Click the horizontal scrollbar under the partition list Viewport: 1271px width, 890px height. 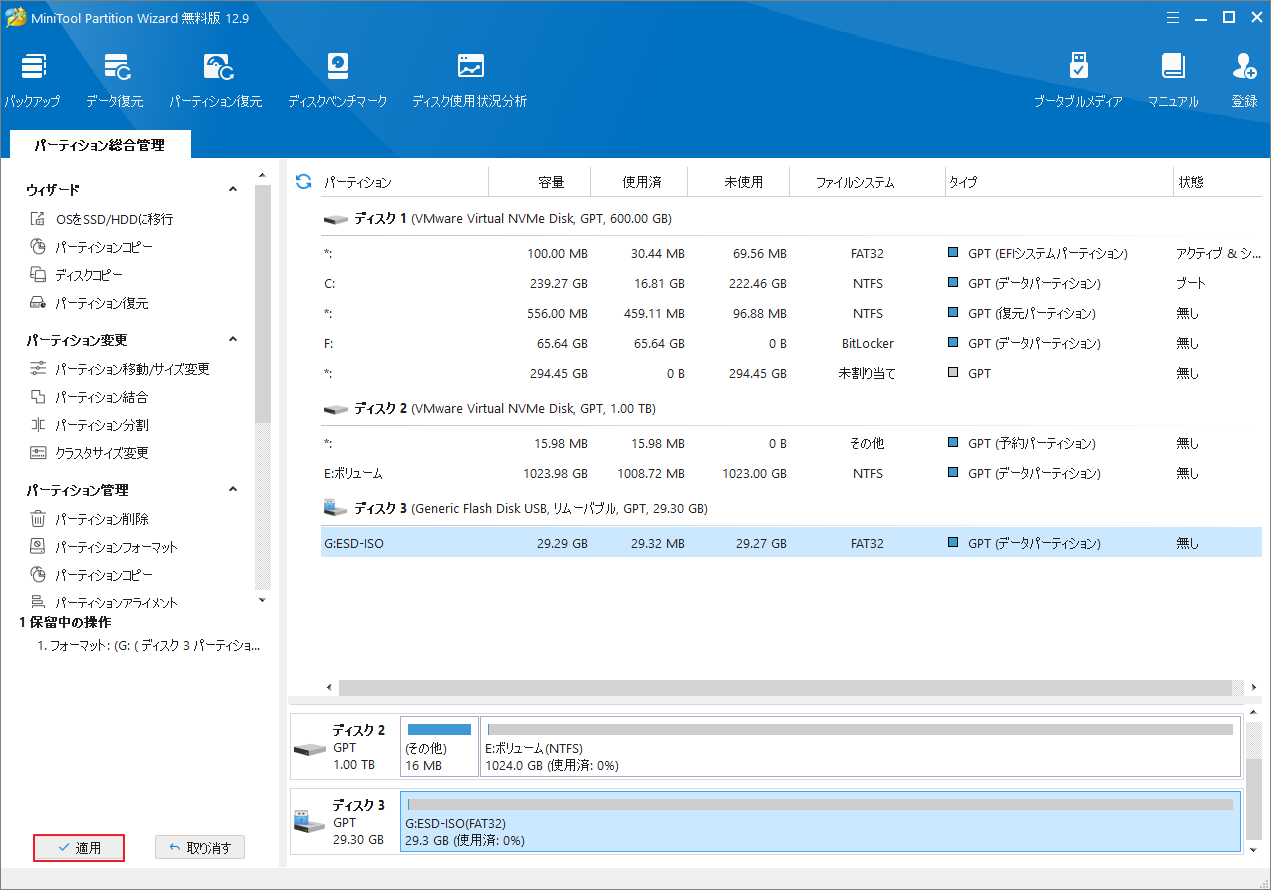coord(785,688)
